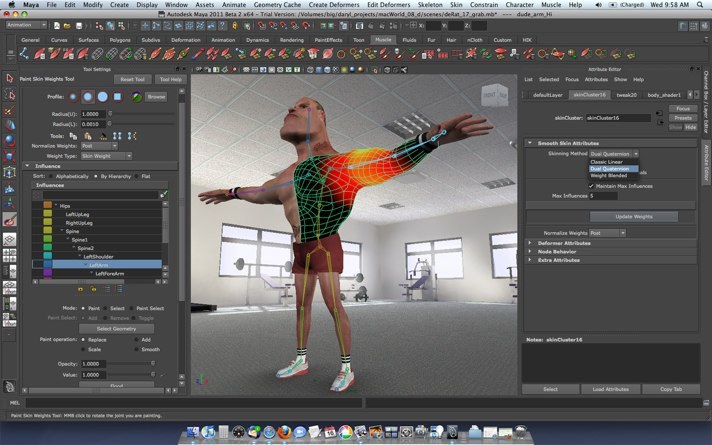Open the Normalize Weights dropdown in Attribute Editor

607,233
